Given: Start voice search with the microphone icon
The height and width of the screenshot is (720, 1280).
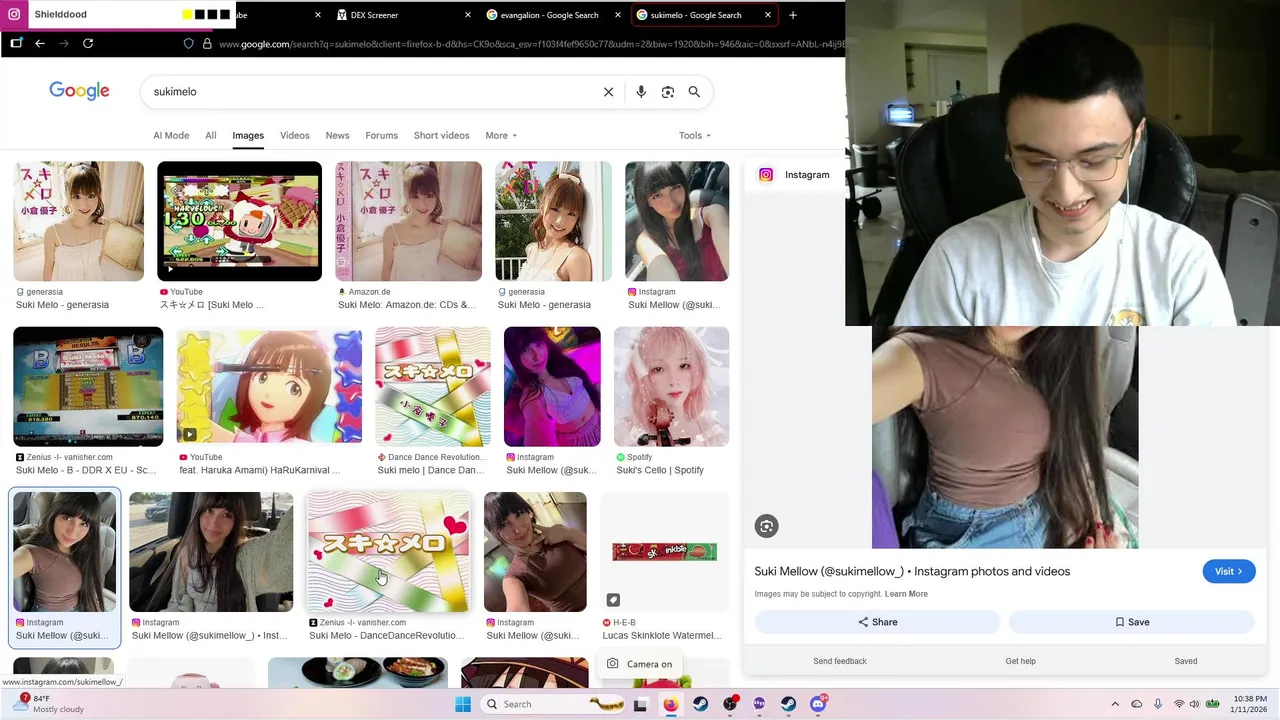Looking at the screenshot, I should pos(641,92).
